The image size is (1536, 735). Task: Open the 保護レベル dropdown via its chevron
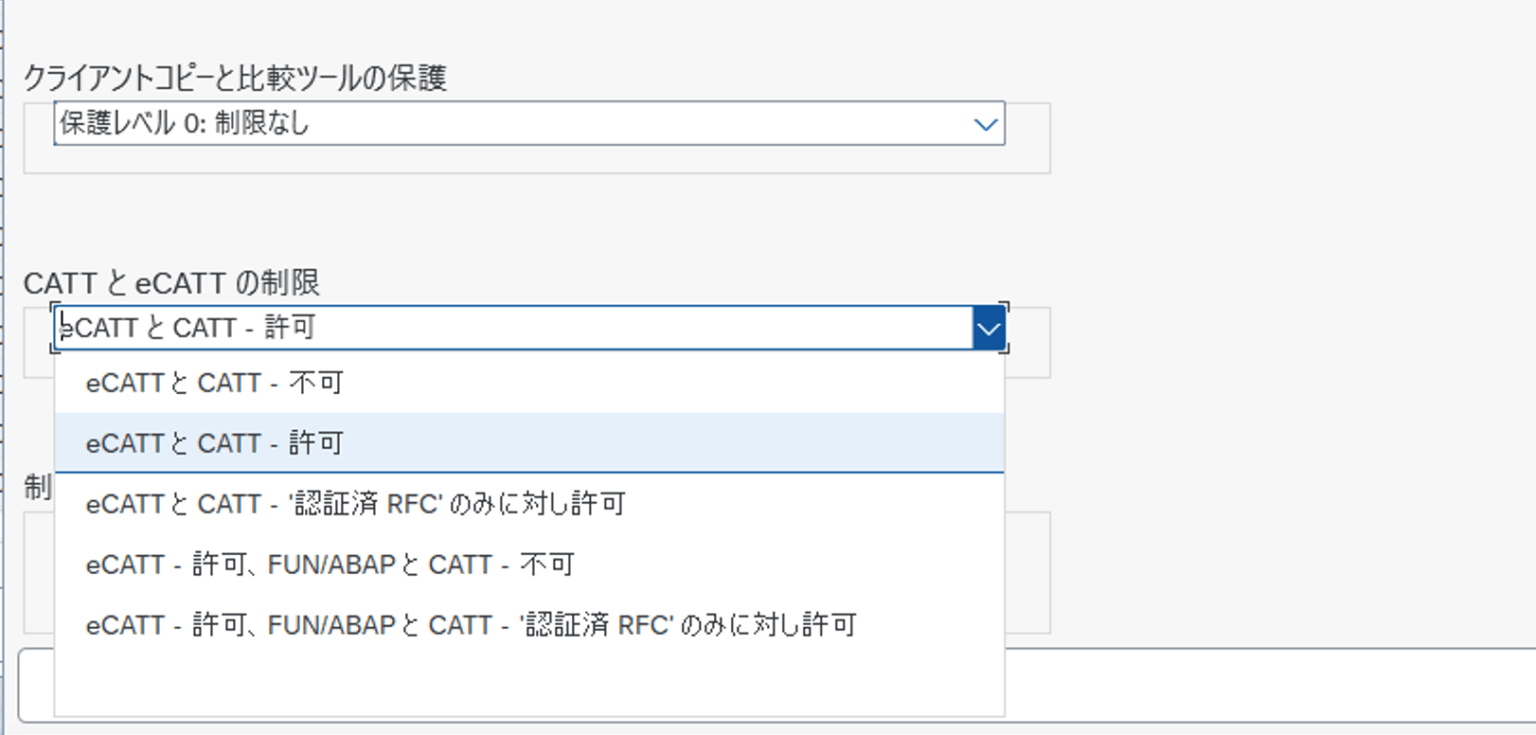pyautogui.click(x=985, y=124)
